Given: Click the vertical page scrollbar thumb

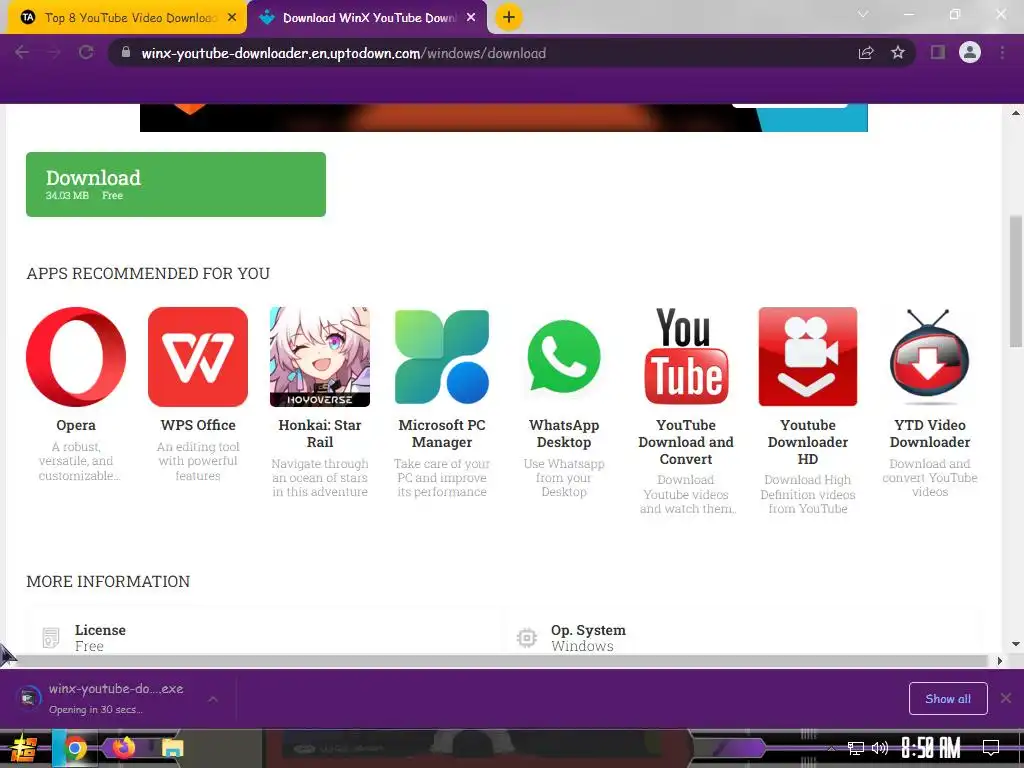Looking at the screenshot, I should point(1016,282).
